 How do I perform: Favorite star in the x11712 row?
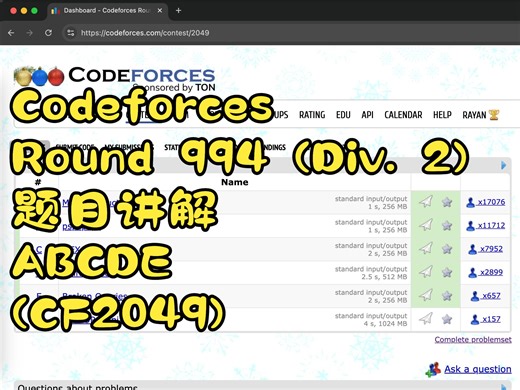point(447,225)
